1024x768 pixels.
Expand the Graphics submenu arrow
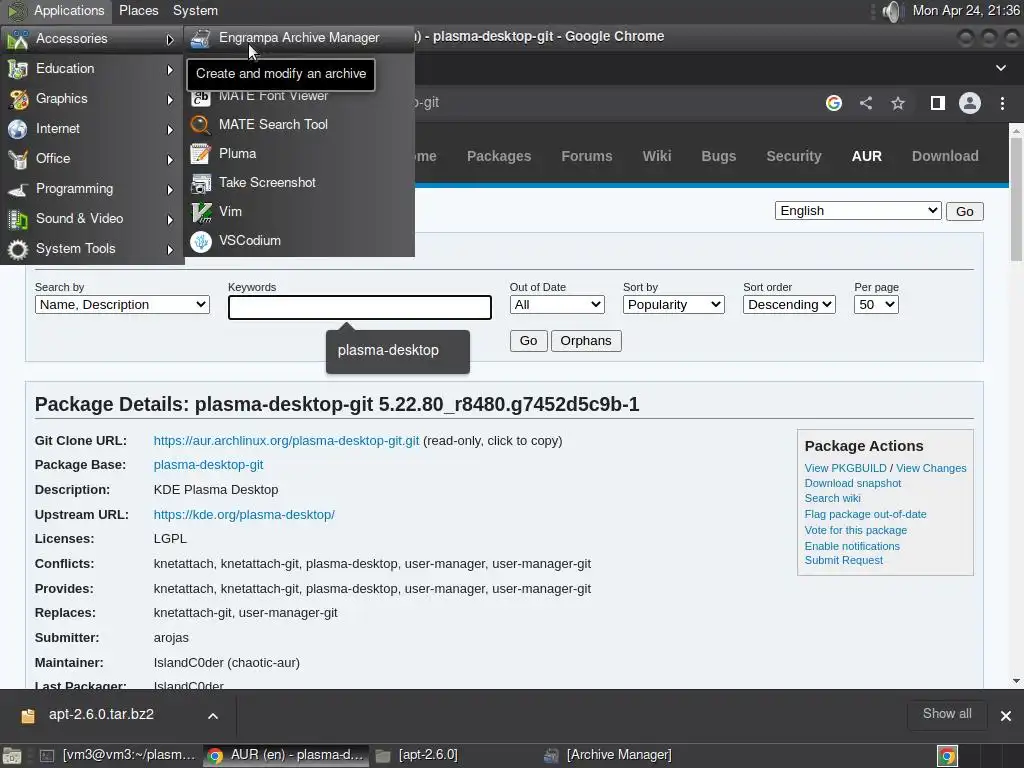170,99
